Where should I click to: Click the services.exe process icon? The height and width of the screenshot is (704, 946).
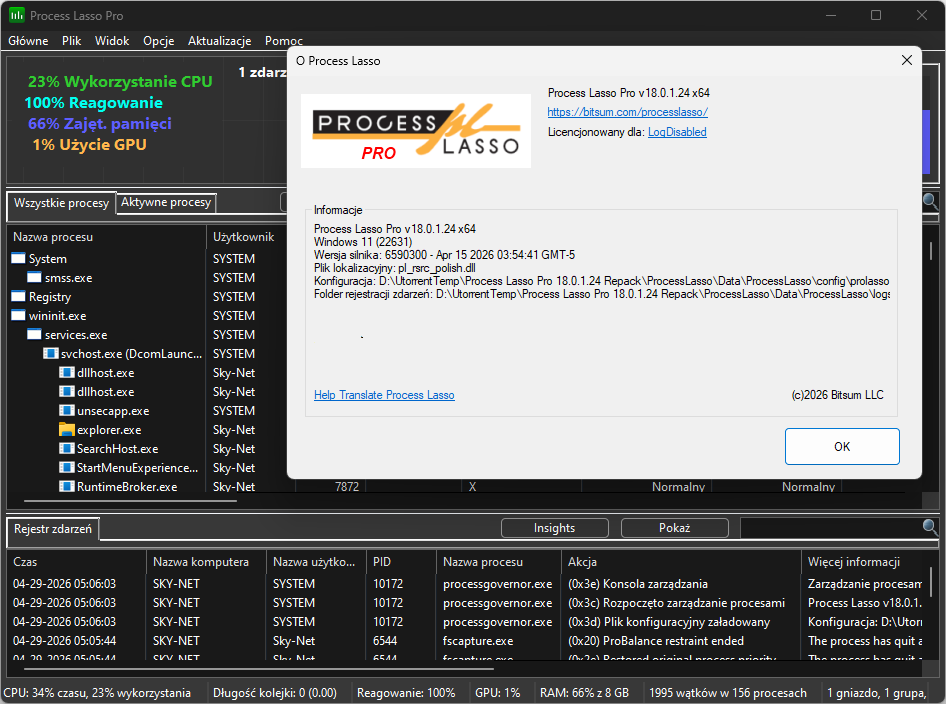click(x=34, y=334)
